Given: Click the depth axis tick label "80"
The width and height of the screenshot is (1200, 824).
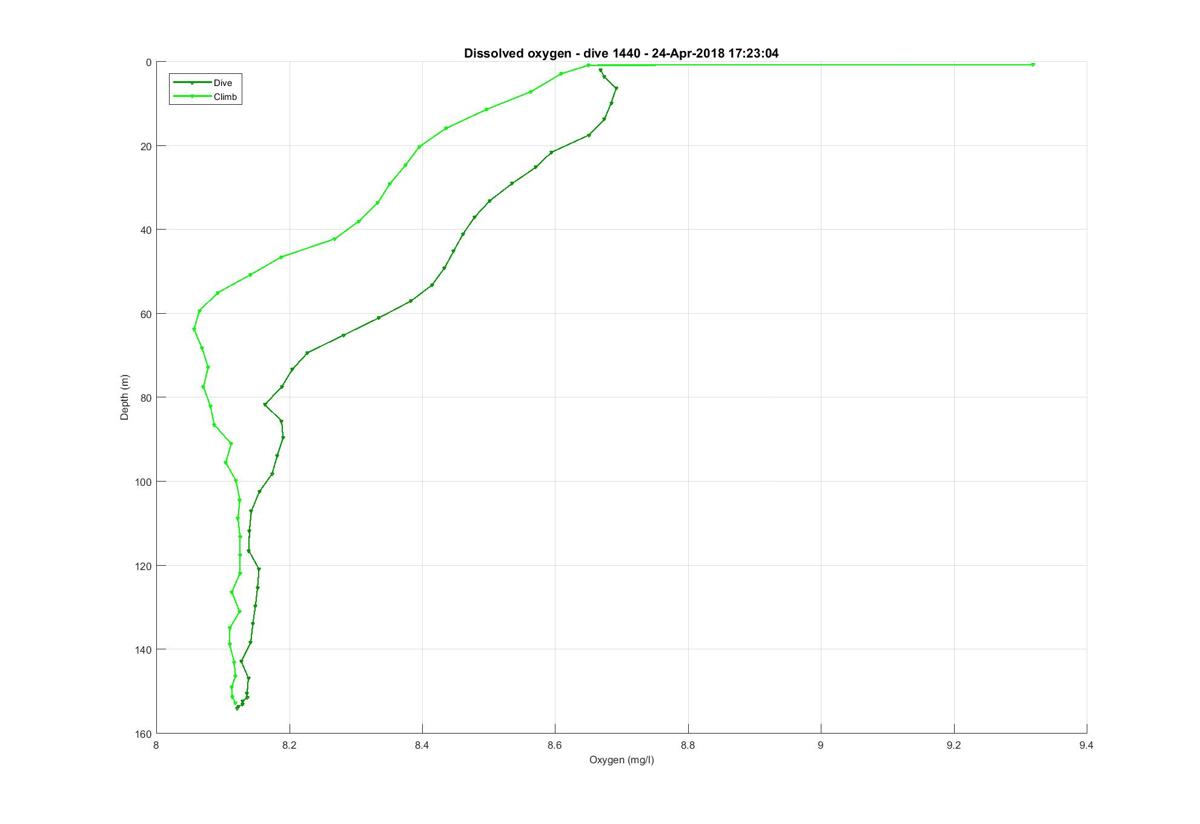Looking at the screenshot, I should click(x=146, y=398).
